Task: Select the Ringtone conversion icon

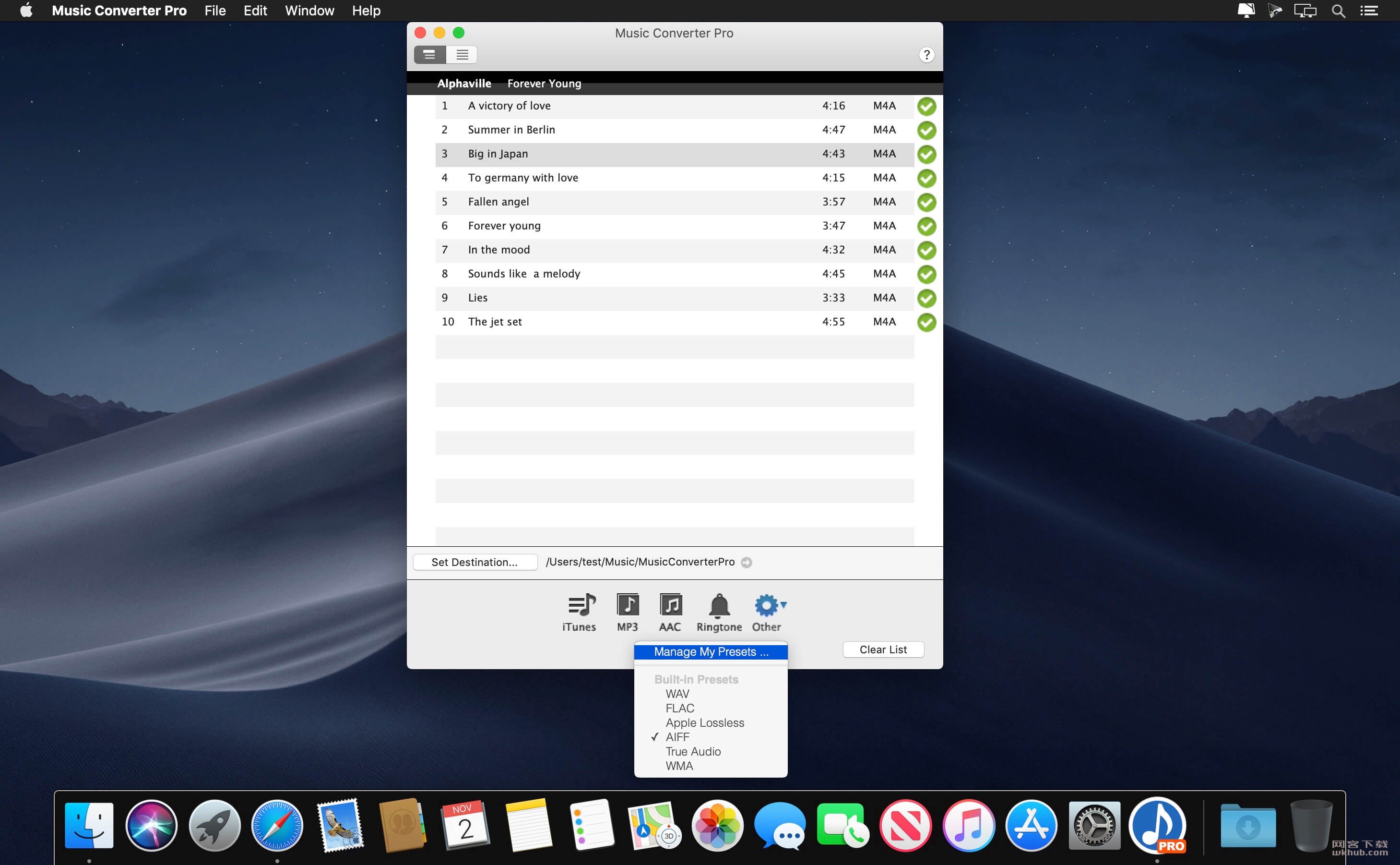Action: pos(719,612)
